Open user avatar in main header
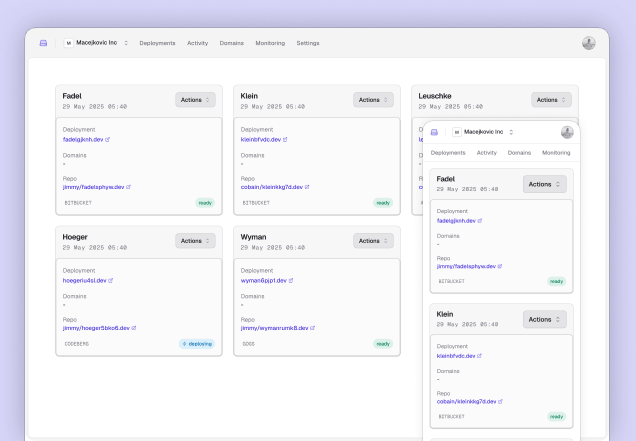The width and height of the screenshot is (636, 441). [x=589, y=43]
